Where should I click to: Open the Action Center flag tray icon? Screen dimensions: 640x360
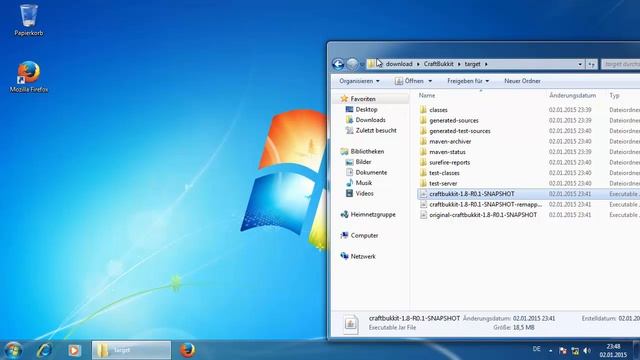563,351
